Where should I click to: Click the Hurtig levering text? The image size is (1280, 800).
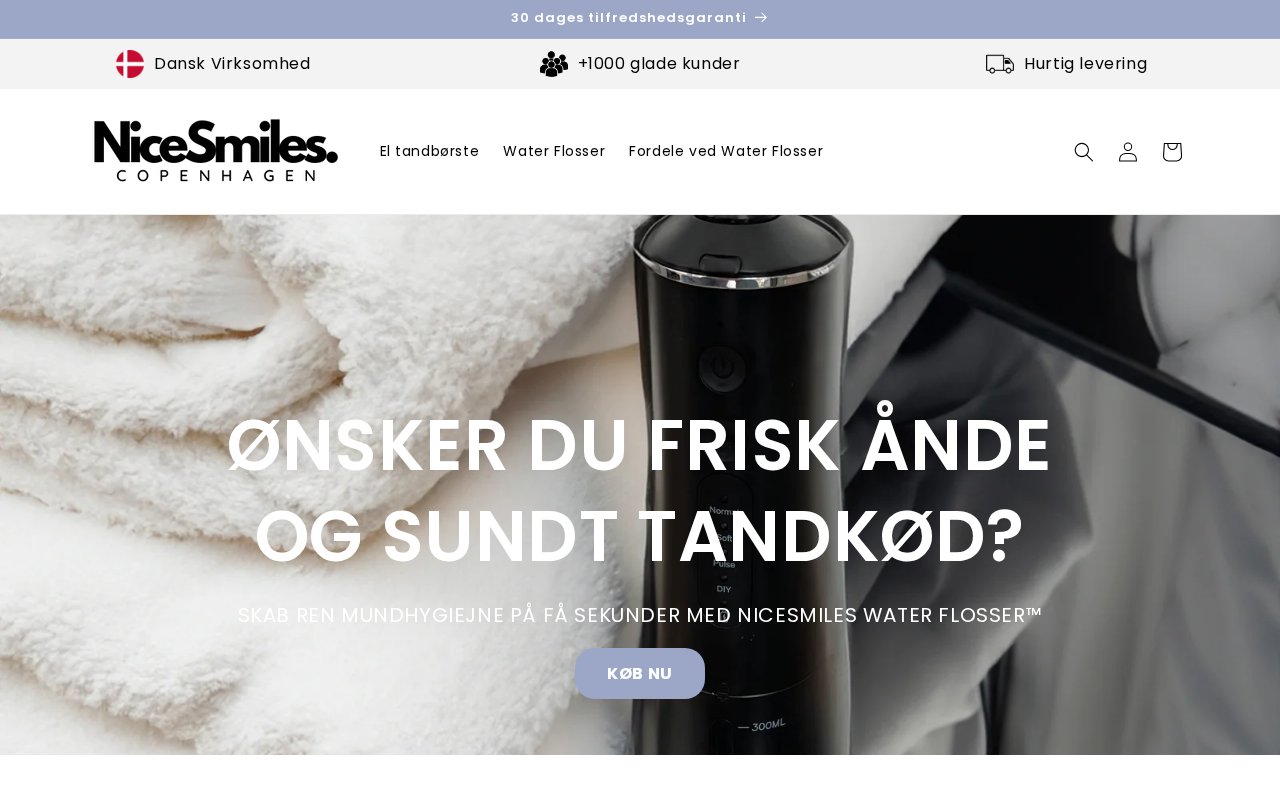(1086, 64)
